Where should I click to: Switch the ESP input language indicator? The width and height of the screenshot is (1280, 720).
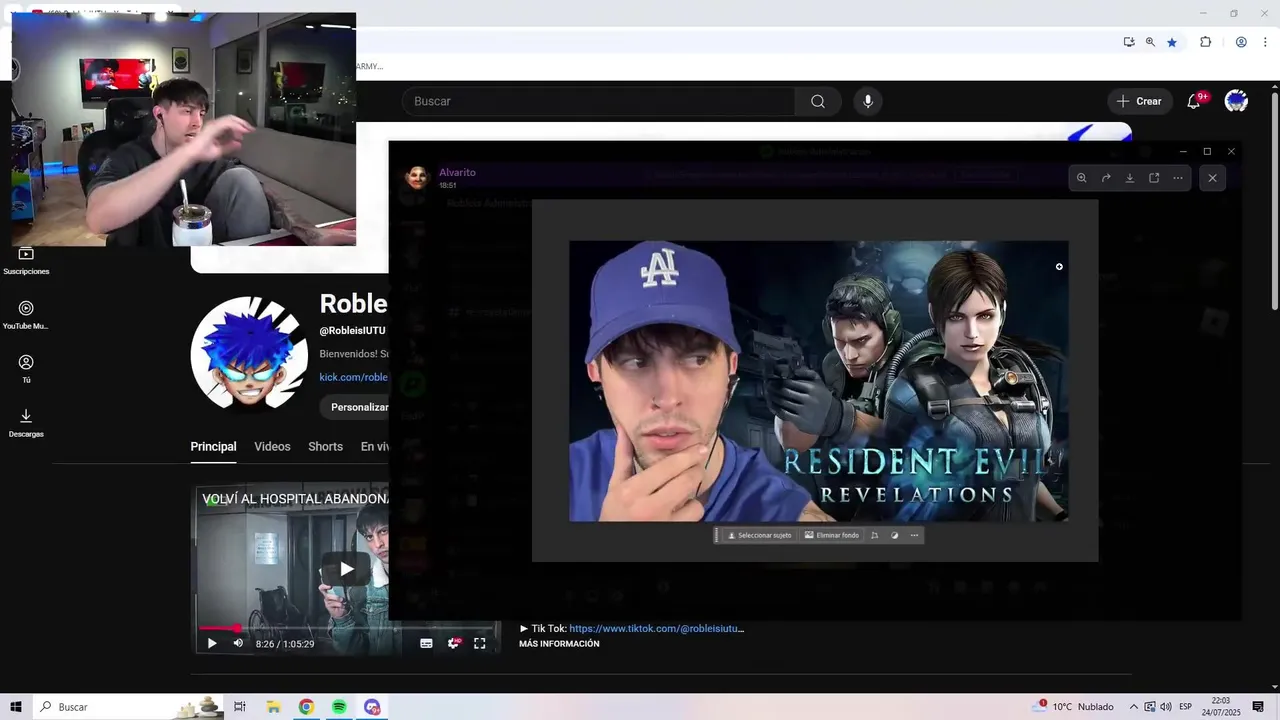[1185, 707]
